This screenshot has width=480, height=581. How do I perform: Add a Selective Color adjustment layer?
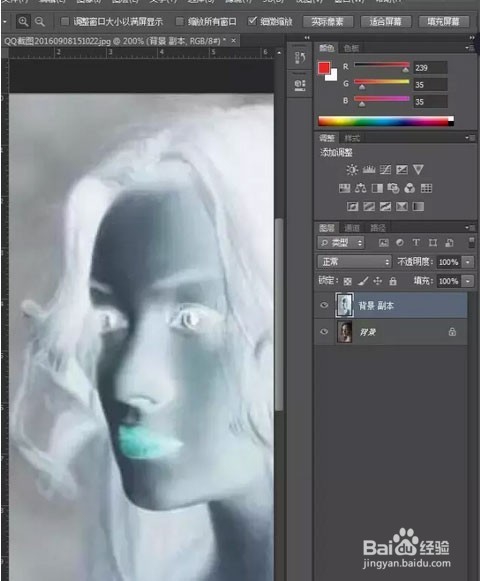tap(402, 206)
